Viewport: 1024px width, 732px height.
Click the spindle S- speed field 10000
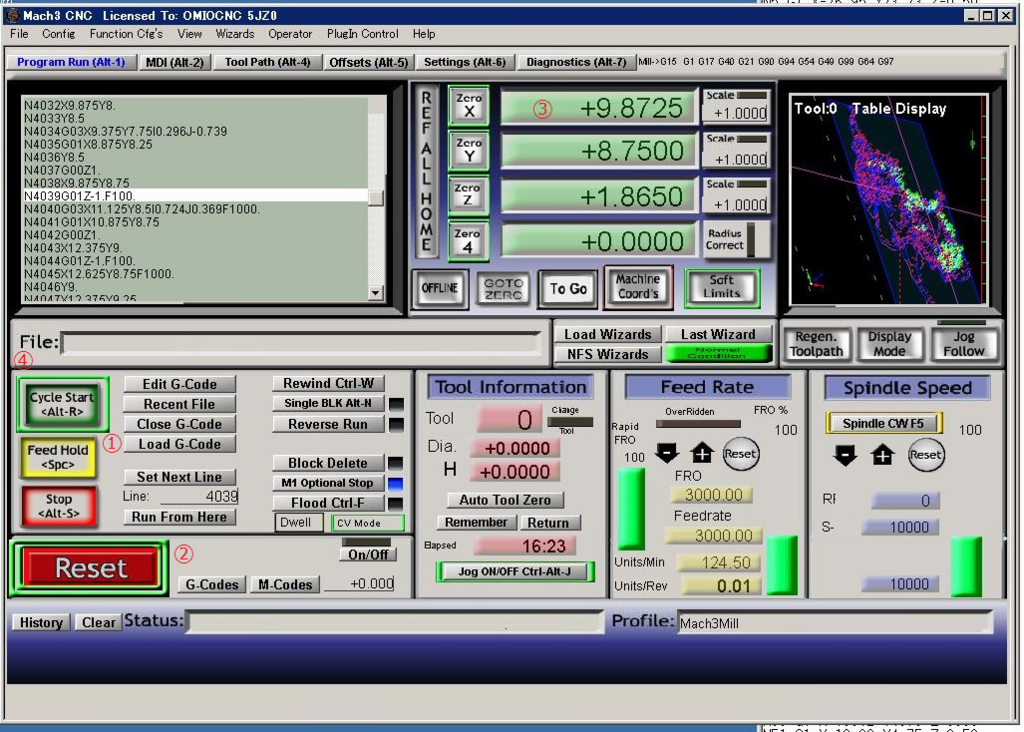[901, 527]
